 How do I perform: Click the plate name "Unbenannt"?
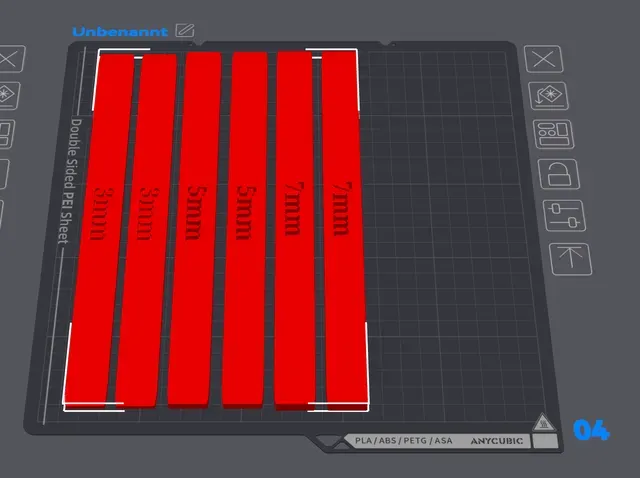[120, 32]
